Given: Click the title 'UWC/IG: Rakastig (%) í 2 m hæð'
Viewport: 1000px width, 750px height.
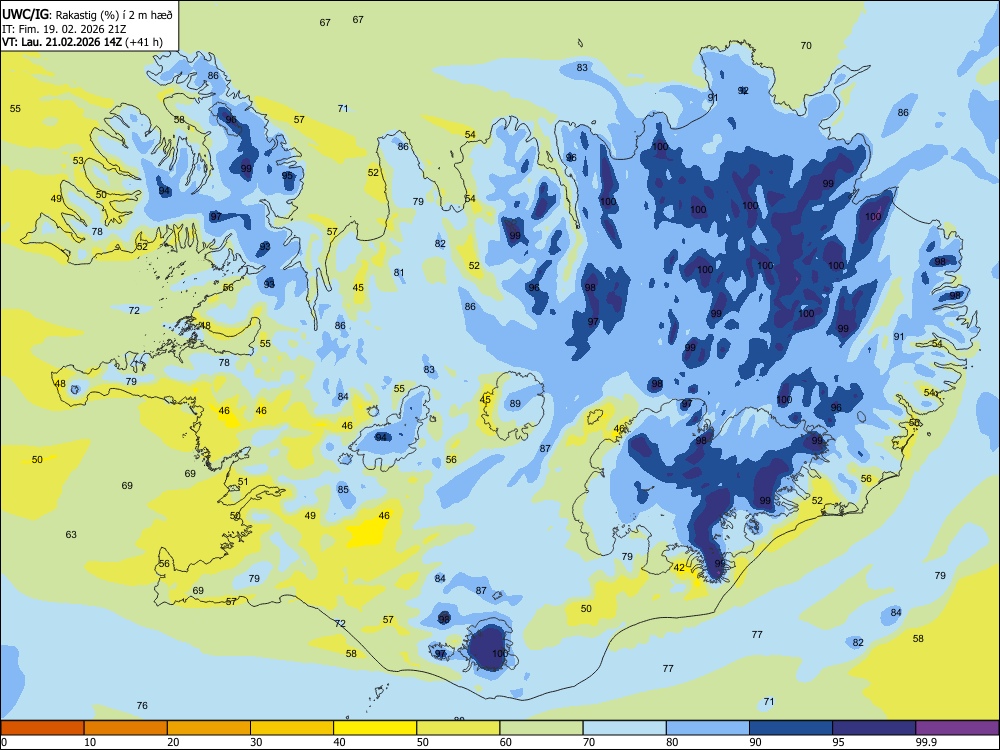Looking at the screenshot, I should tap(87, 13).
